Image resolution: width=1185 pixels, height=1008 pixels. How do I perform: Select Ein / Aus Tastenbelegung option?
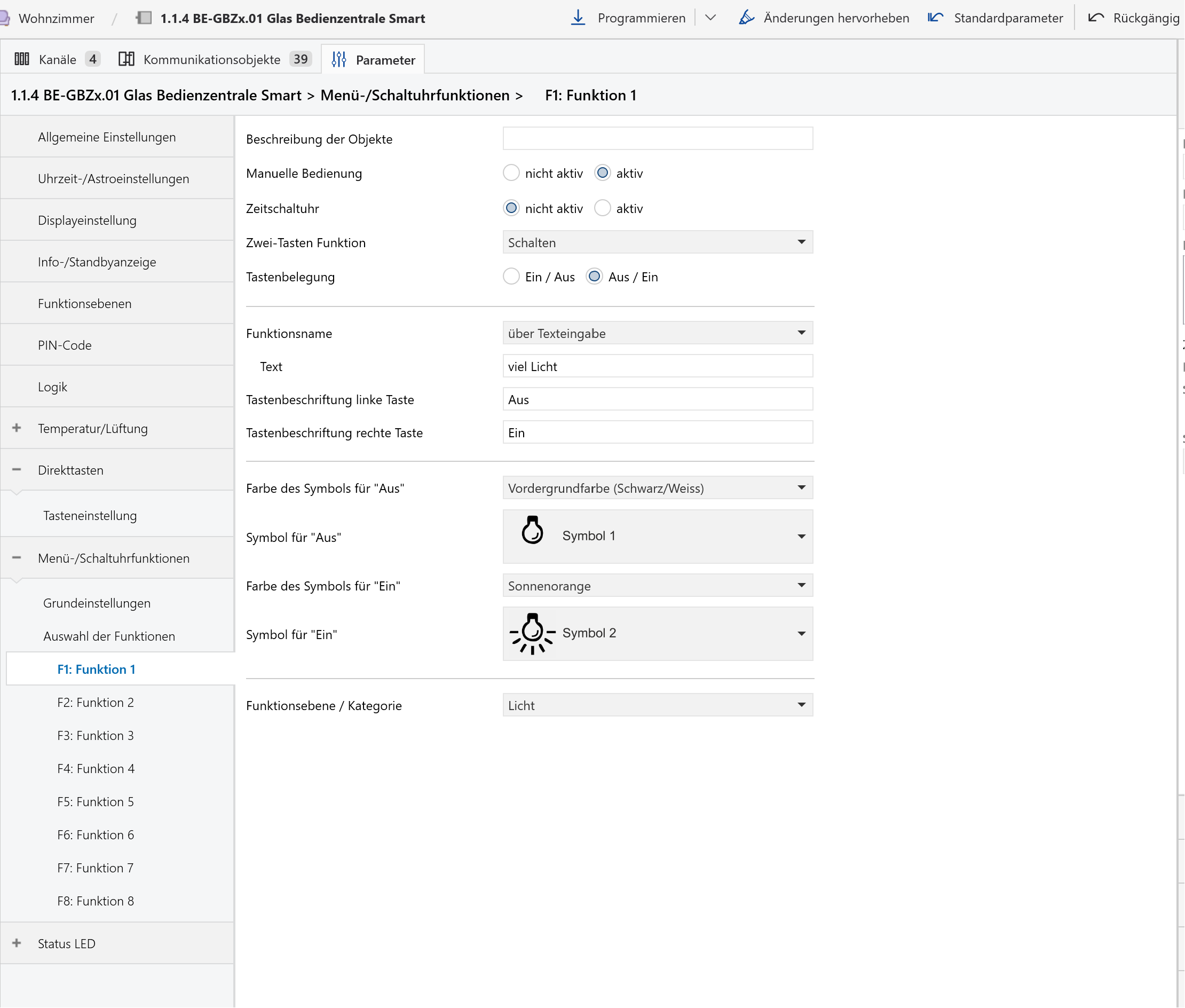[511, 277]
